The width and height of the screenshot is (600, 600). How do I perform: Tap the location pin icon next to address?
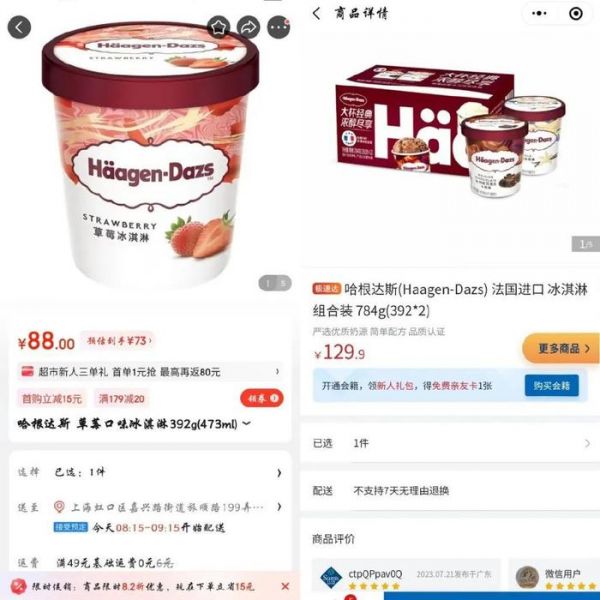pos(59,507)
